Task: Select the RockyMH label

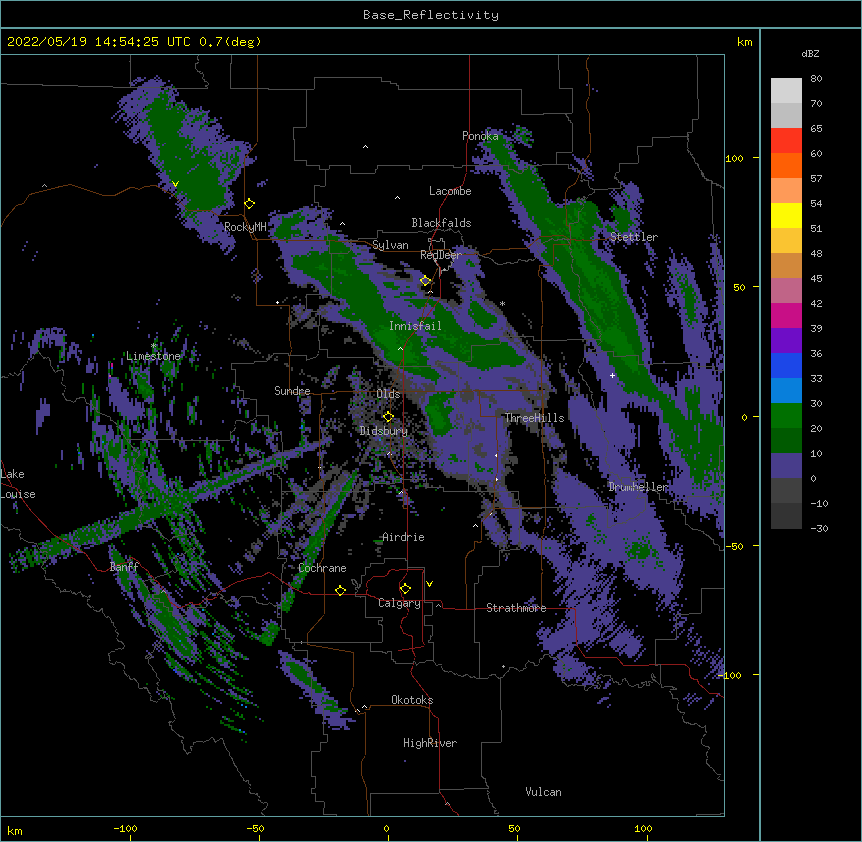Action: point(245,227)
